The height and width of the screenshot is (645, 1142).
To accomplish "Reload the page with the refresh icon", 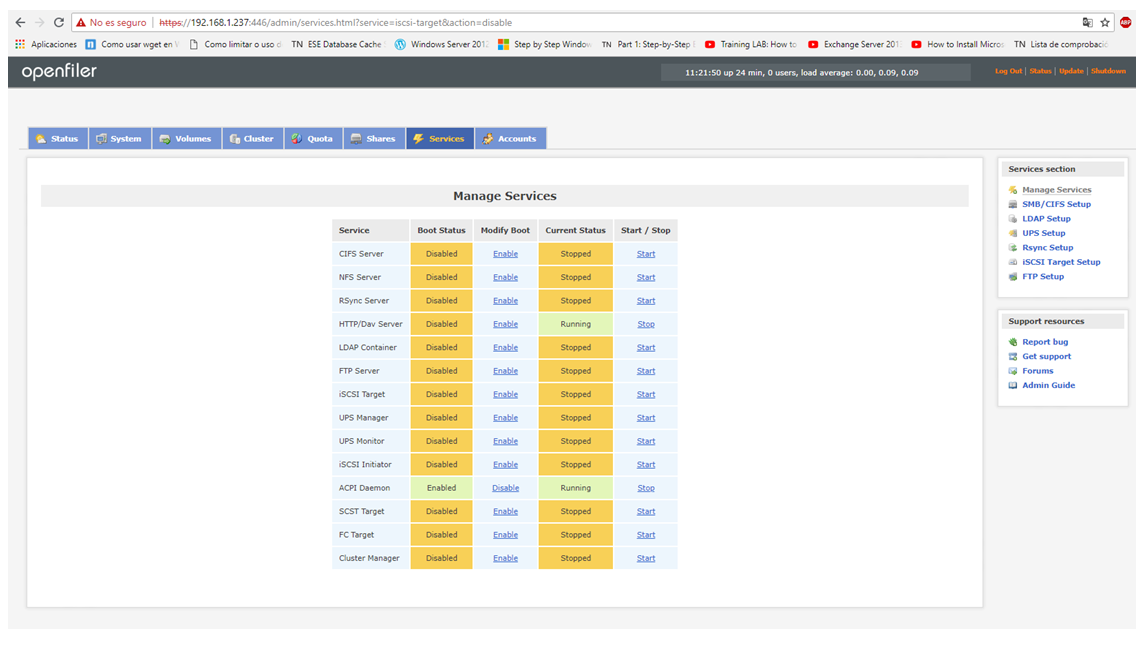I will click(59, 23).
